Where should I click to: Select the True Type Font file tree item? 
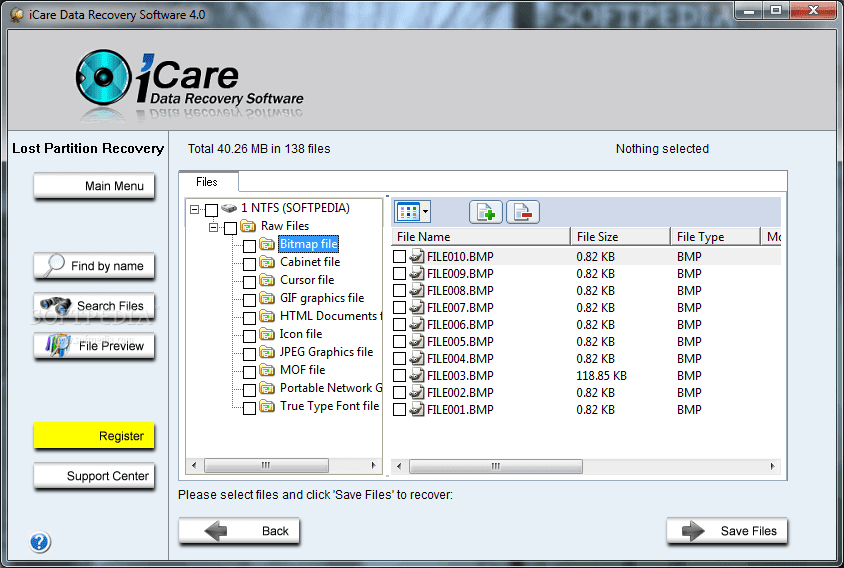329,406
